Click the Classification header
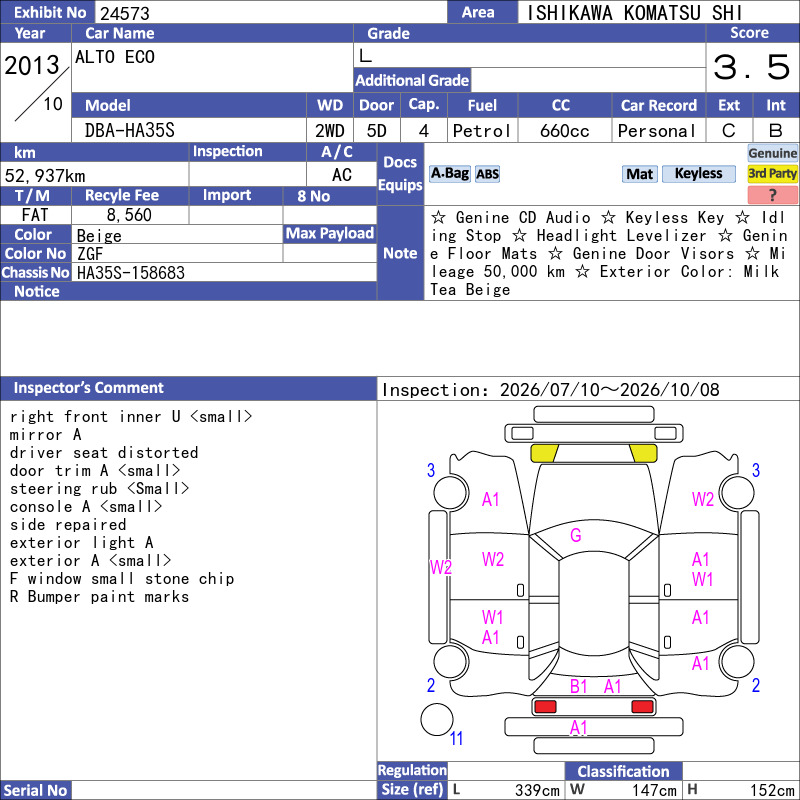 tap(623, 771)
